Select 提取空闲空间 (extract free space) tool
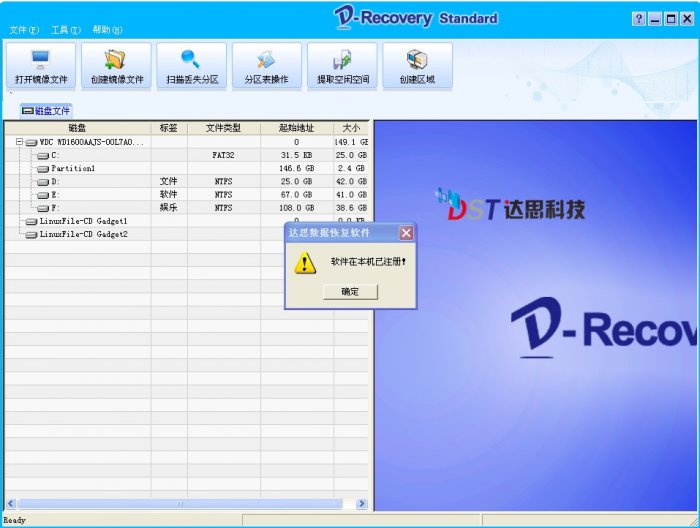700x528 pixels. (x=342, y=65)
